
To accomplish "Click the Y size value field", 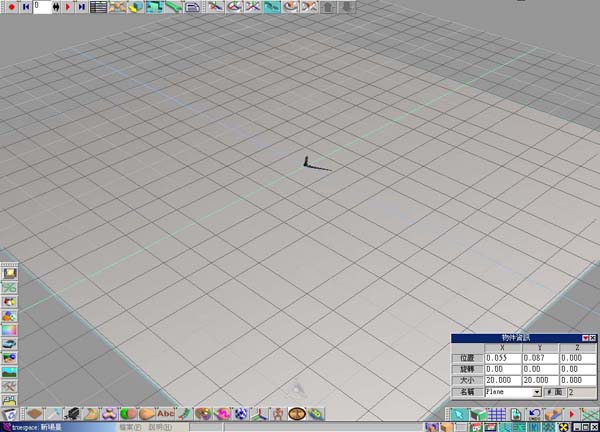I will point(541,381).
